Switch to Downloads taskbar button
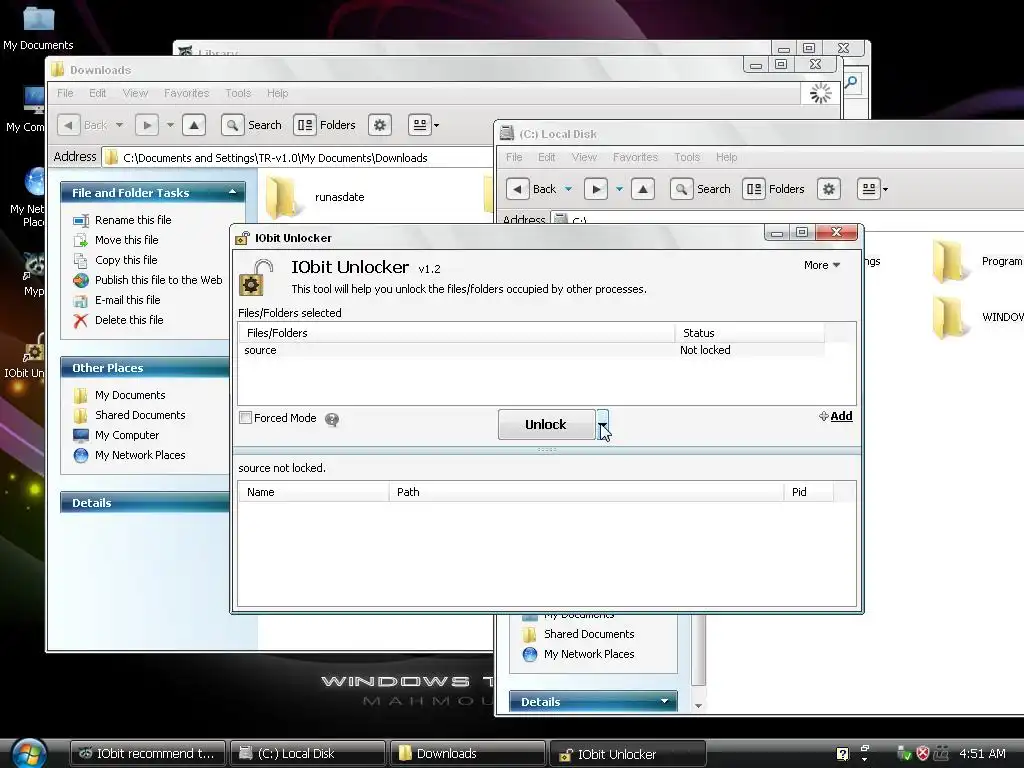The height and width of the screenshot is (768, 1024). click(468, 754)
